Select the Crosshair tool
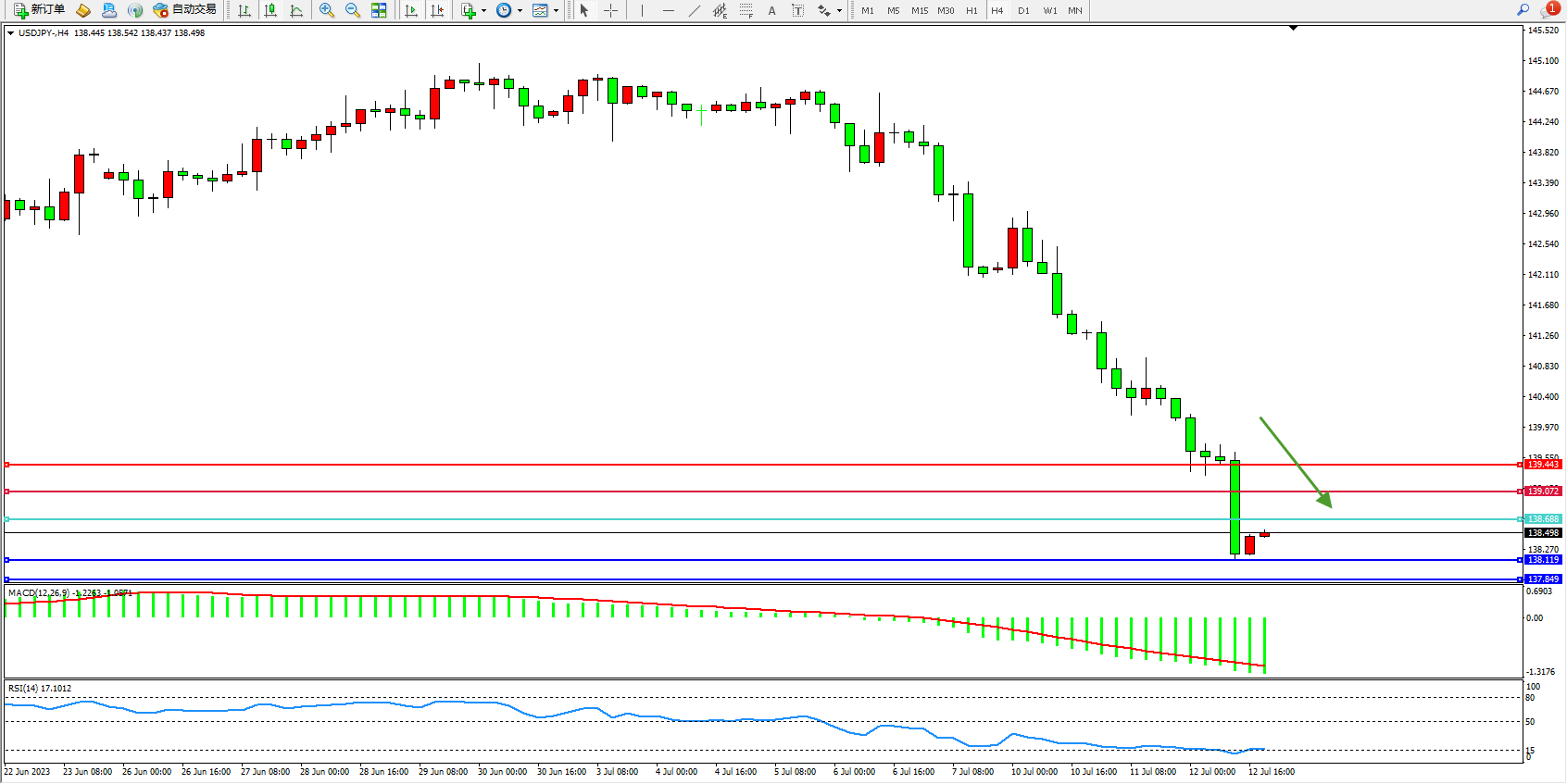 [611, 10]
